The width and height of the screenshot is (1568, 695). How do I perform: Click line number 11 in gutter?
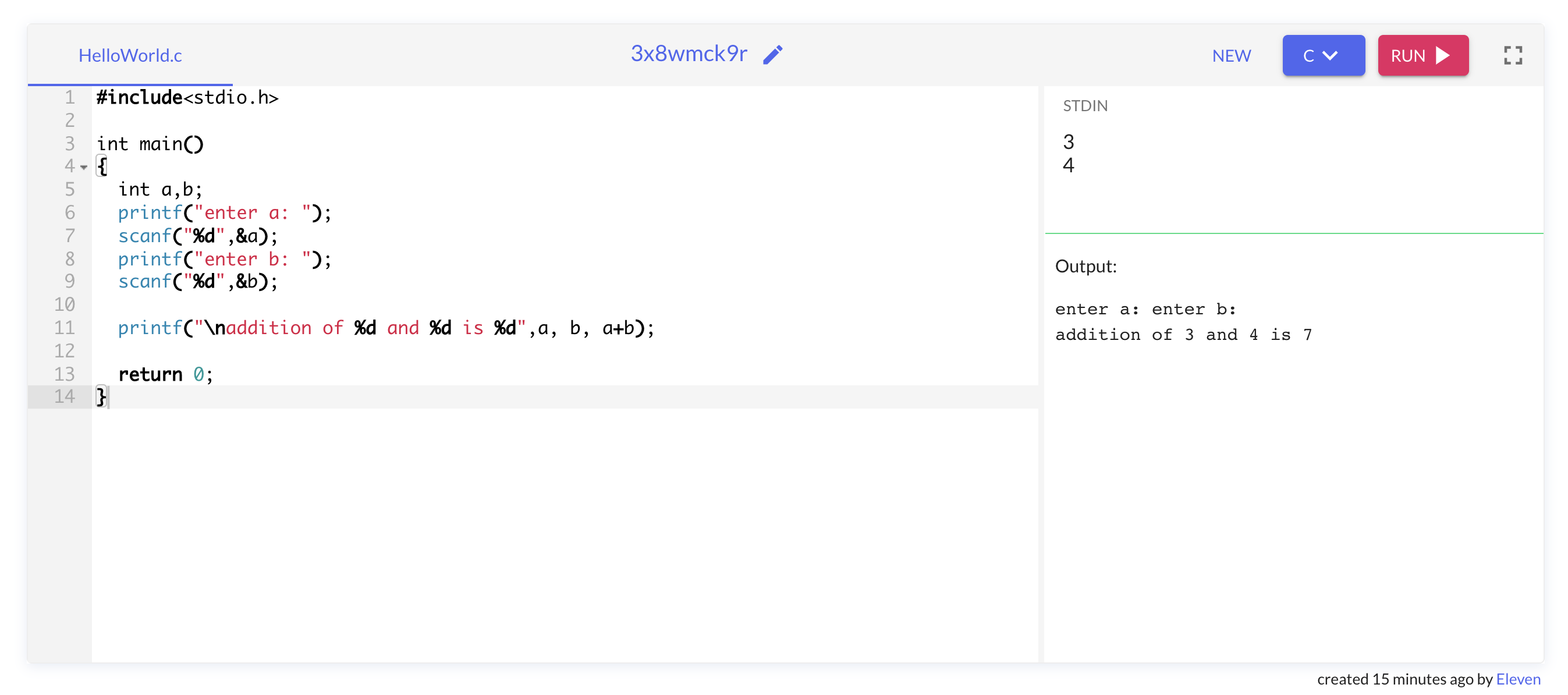[x=65, y=327]
